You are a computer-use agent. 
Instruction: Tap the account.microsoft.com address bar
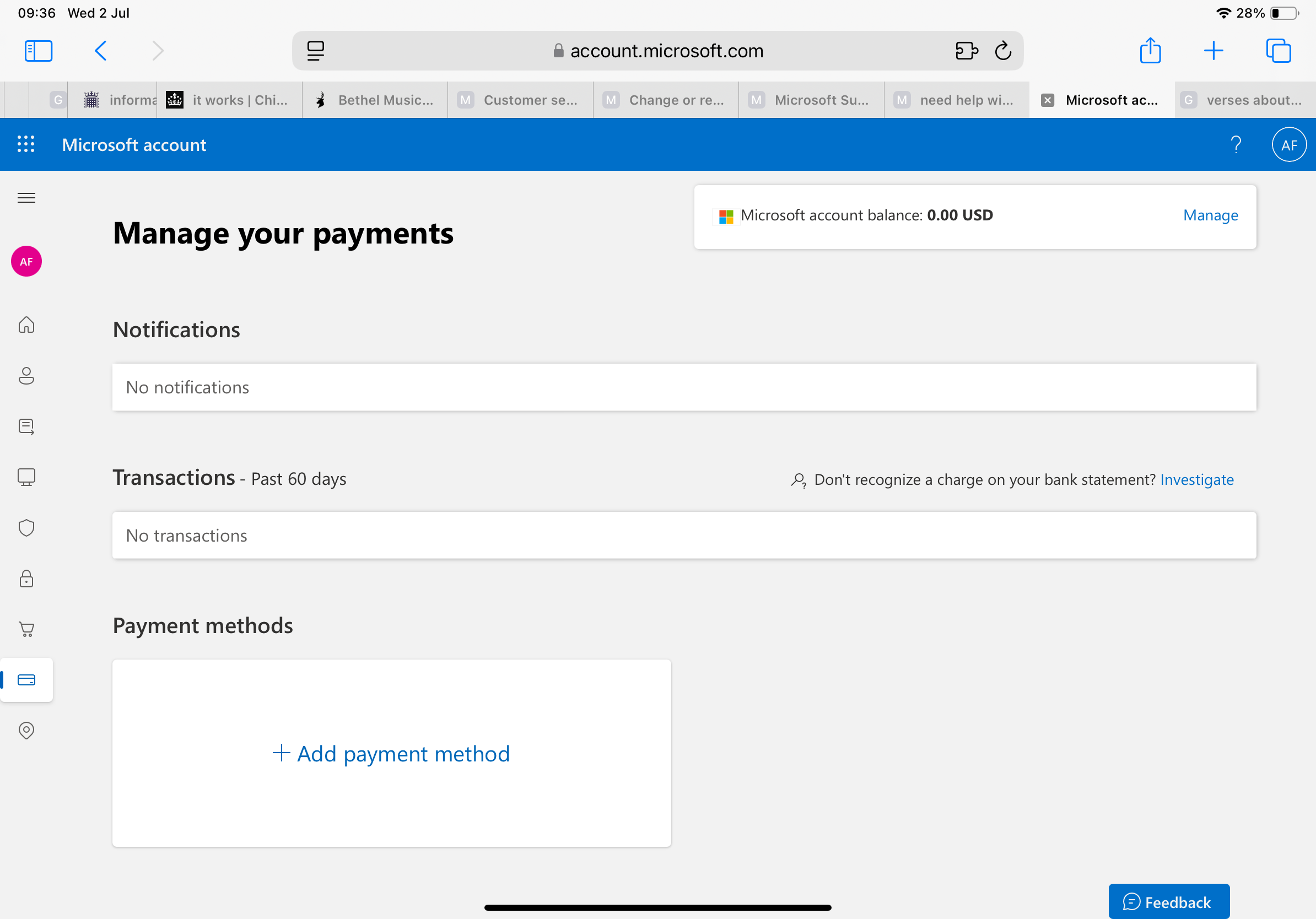coord(657,51)
